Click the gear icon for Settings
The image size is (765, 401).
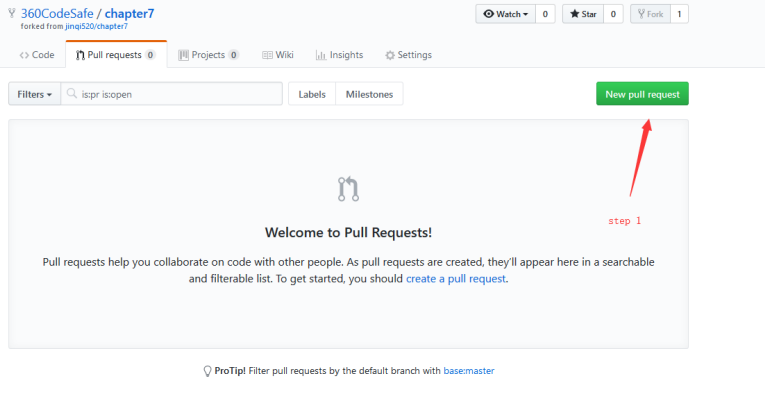(x=390, y=55)
